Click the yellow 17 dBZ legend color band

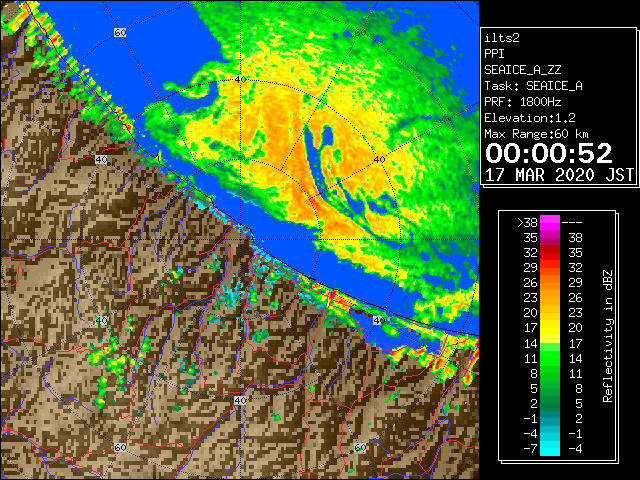(550, 328)
